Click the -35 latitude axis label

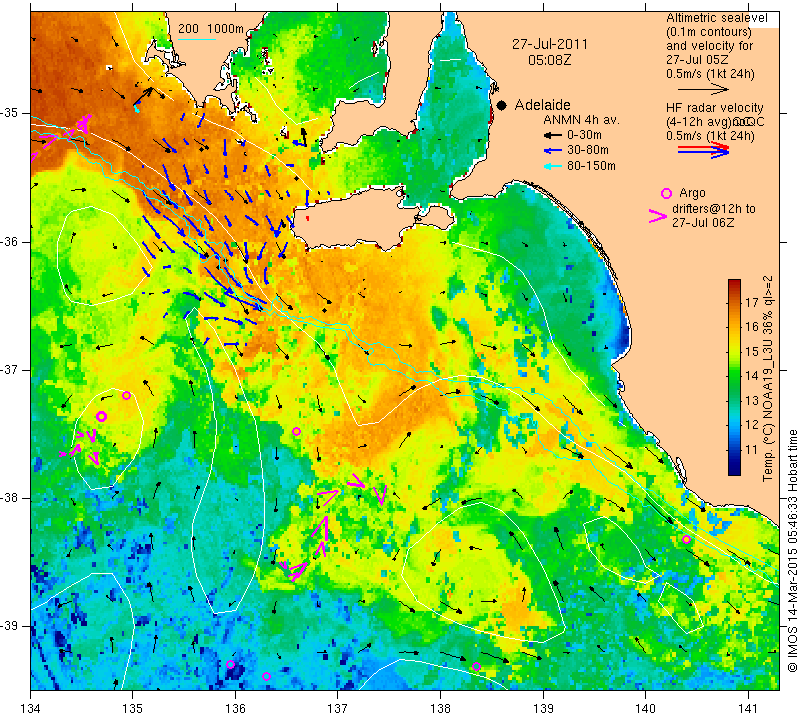10,113
